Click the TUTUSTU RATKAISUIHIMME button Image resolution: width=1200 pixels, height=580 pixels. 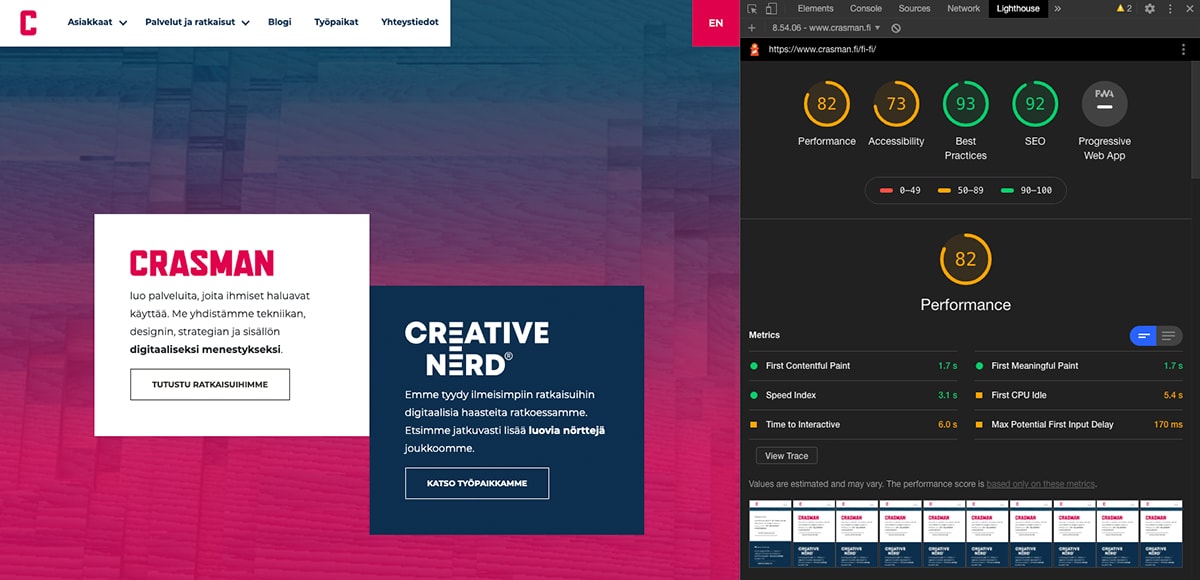coord(210,385)
